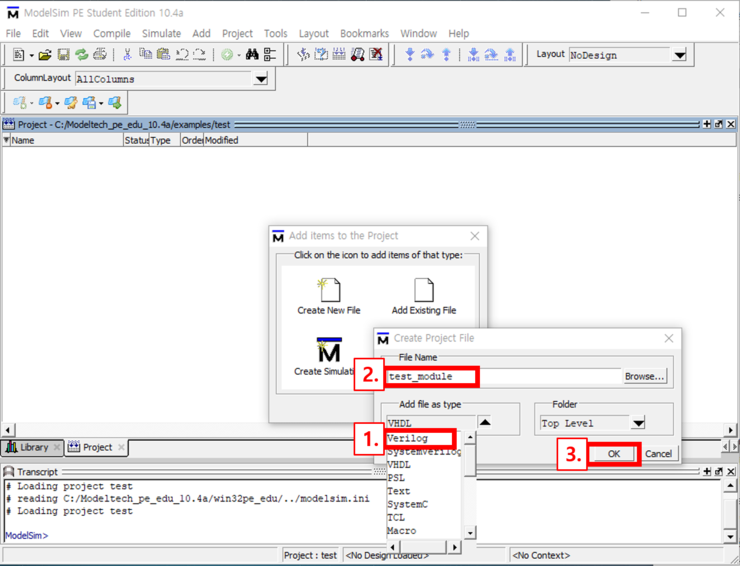Open the Bookmarks menu

point(364,34)
